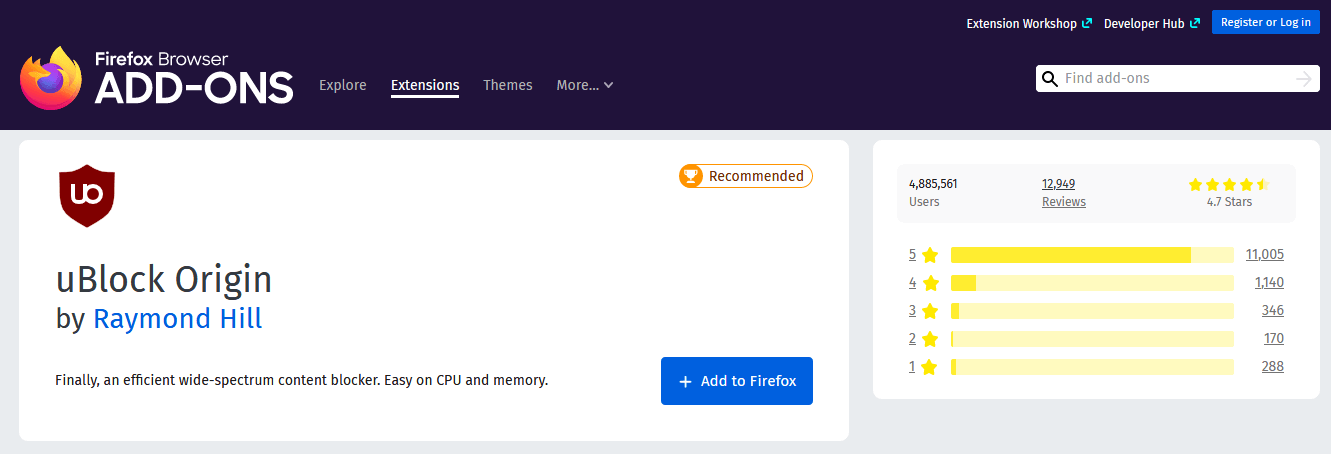Viewport: 1331px width, 454px height.
Task: Click the 2-star rating bar
Action: [x=1092, y=339]
